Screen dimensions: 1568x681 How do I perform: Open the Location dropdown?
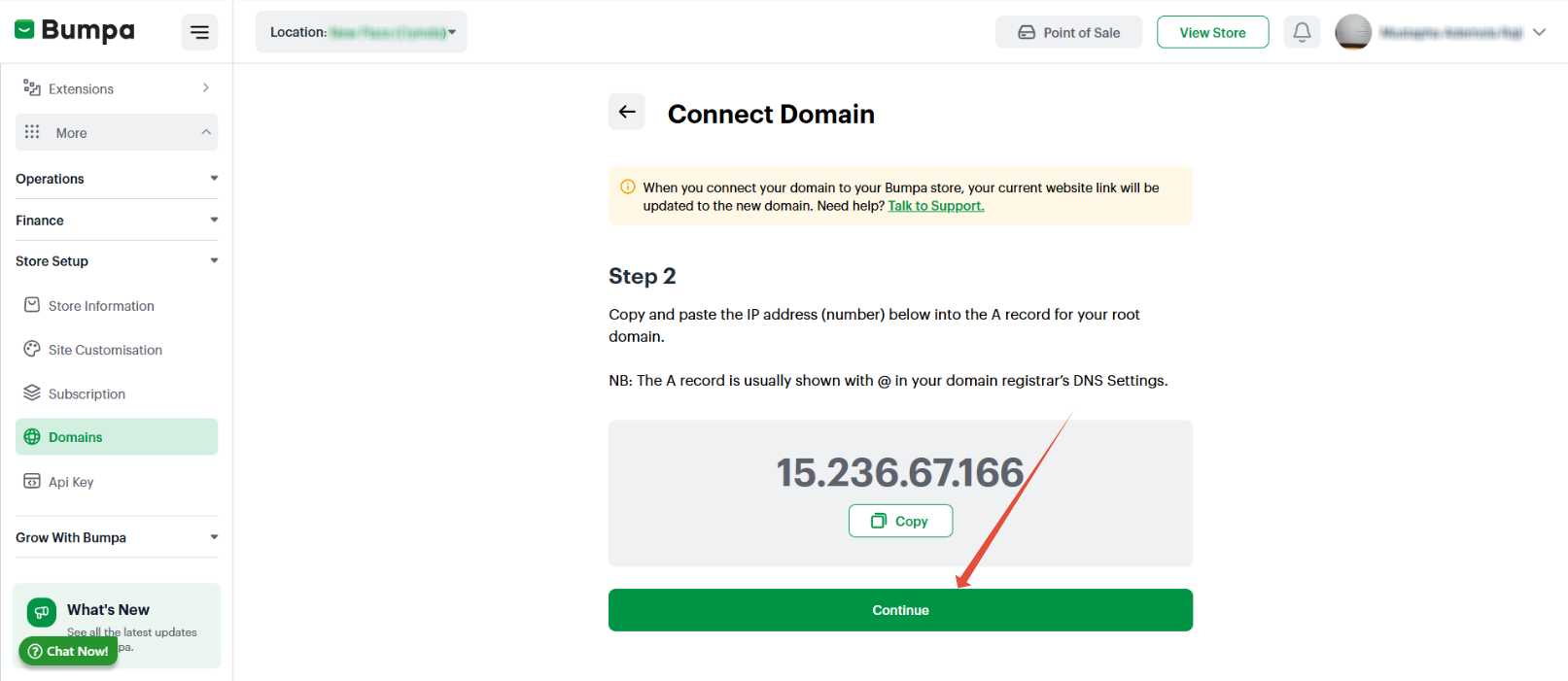click(x=362, y=32)
